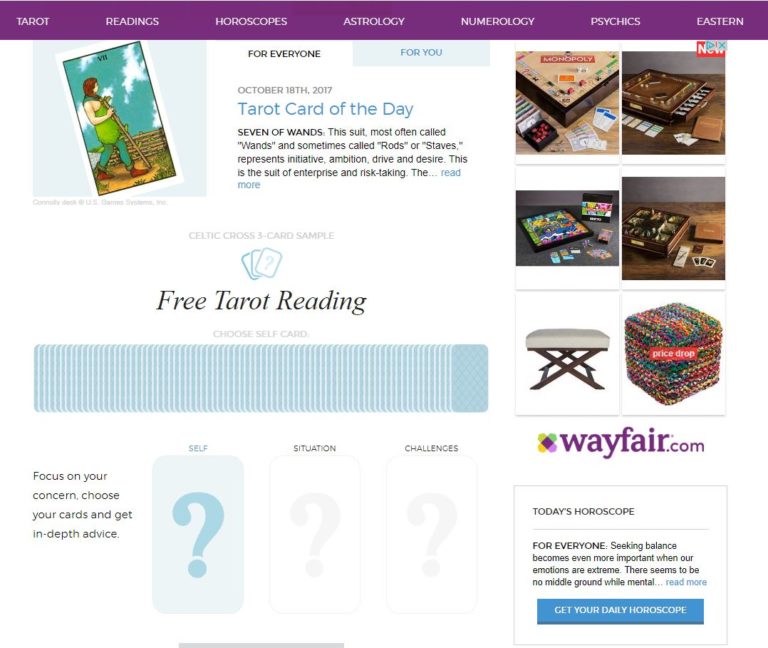The width and height of the screenshot is (768, 648).
Task: Click the SITUATION question mark card
Action: (x=314, y=534)
